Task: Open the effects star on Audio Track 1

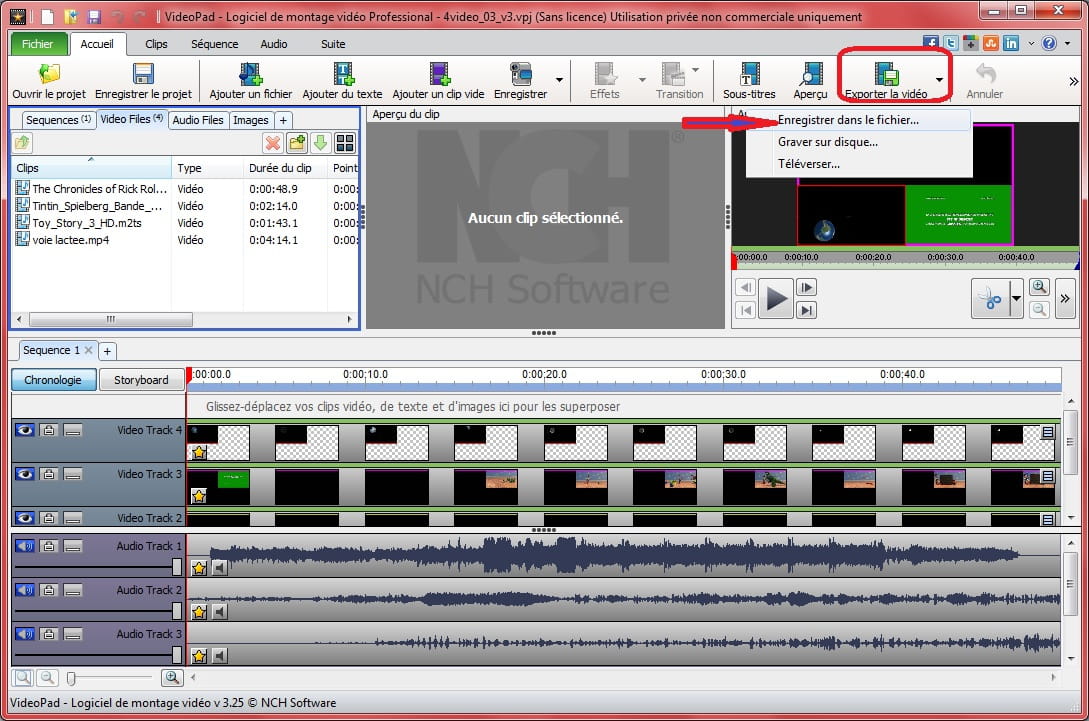Action: [x=199, y=568]
